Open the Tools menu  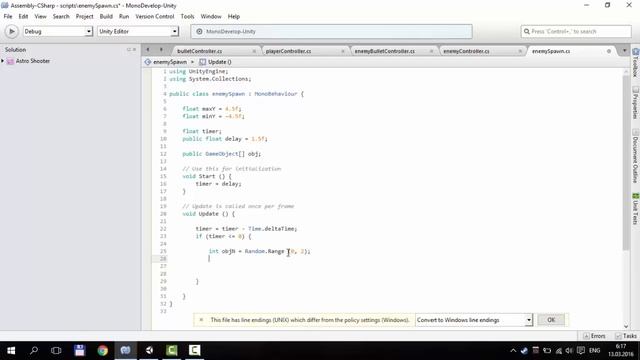187,16
